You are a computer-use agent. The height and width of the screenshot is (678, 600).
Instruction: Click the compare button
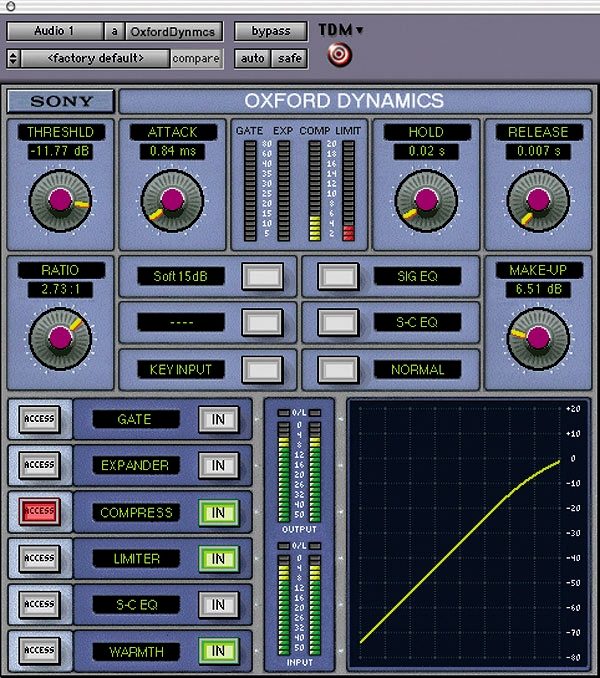(196, 58)
